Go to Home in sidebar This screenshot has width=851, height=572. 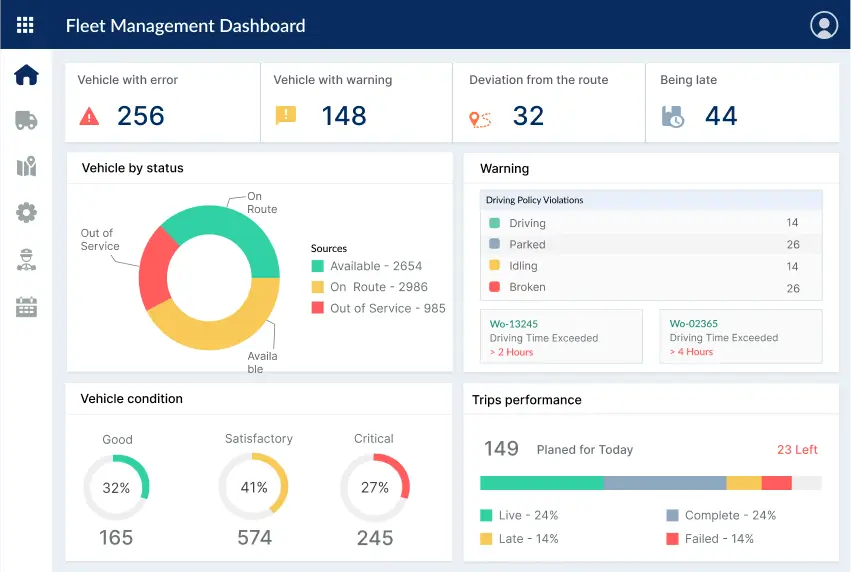click(x=26, y=75)
